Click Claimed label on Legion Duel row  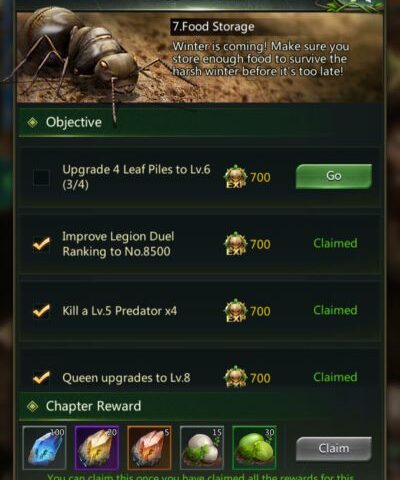(x=335, y=243)
